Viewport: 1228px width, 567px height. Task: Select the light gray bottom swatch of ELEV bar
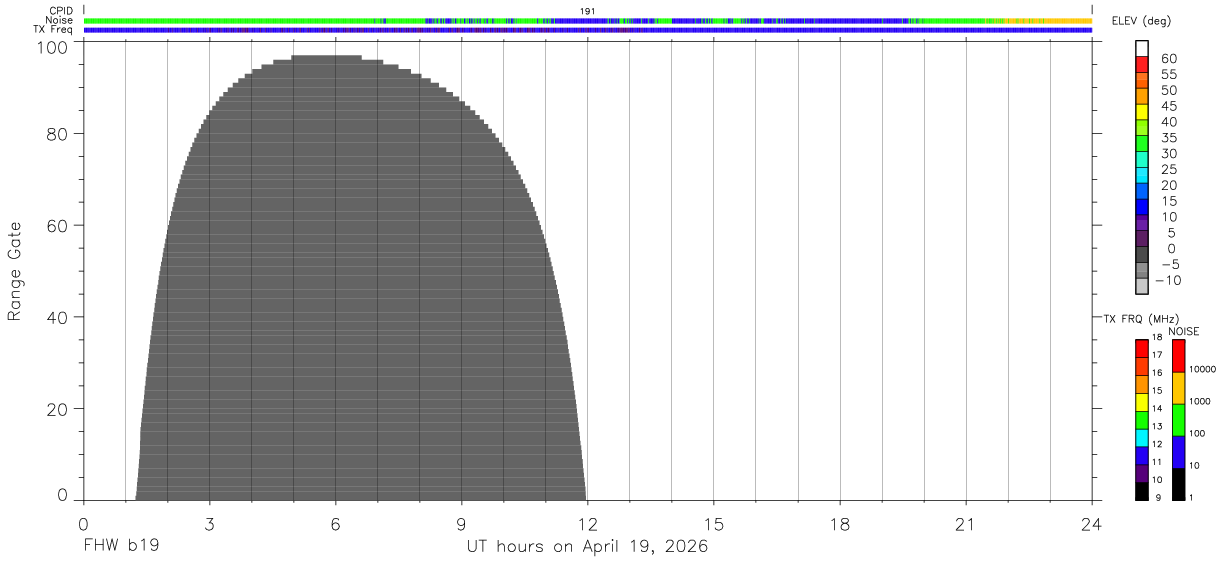(x=1142, y=286)
